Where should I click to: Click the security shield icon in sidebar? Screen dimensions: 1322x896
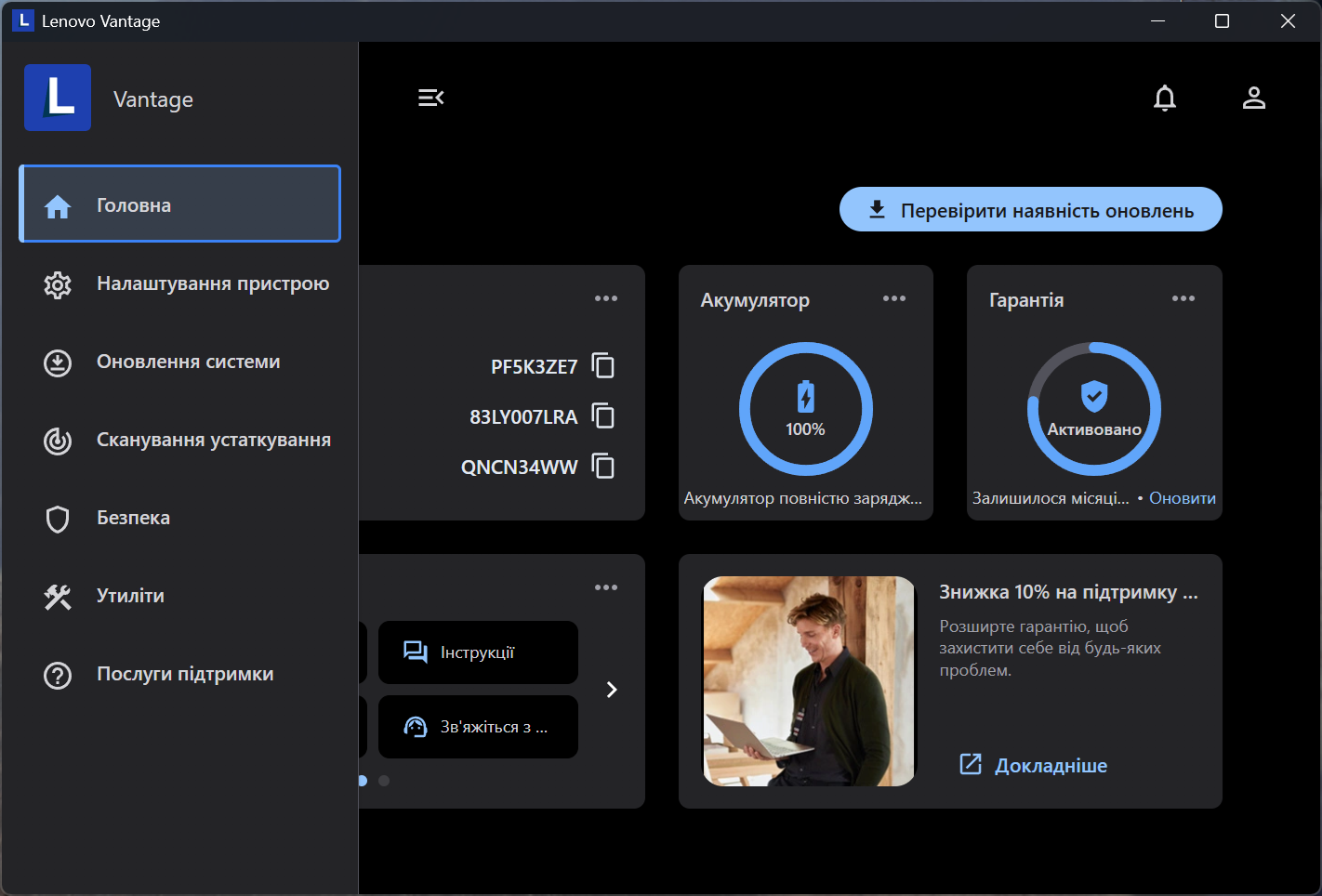click(x=58, y=519)
